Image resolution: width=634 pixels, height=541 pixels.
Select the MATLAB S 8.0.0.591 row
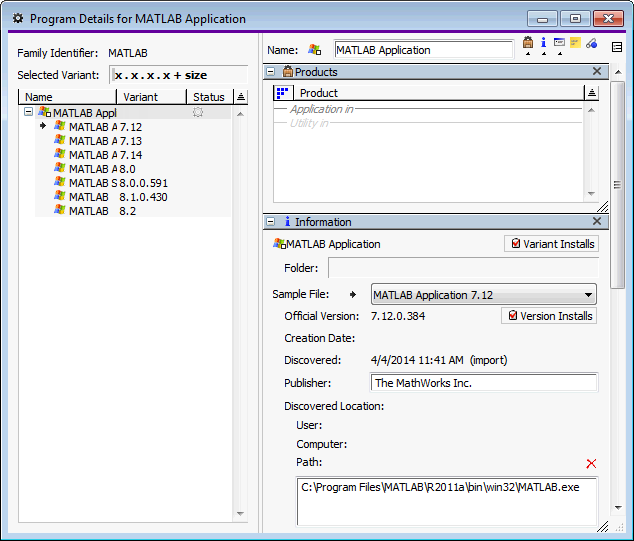click(x=133, y=183)
